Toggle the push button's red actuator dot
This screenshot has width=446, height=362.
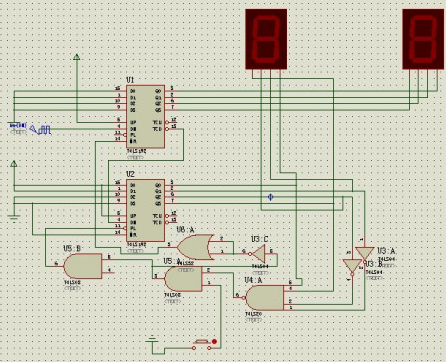pos(214,342)
